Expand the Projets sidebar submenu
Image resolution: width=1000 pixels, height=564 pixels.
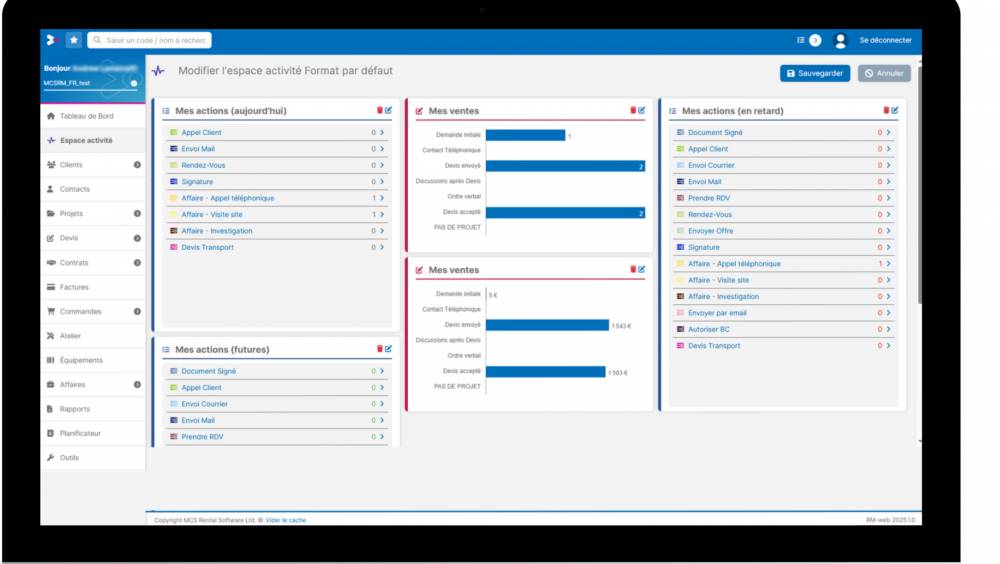pos(137,214)
